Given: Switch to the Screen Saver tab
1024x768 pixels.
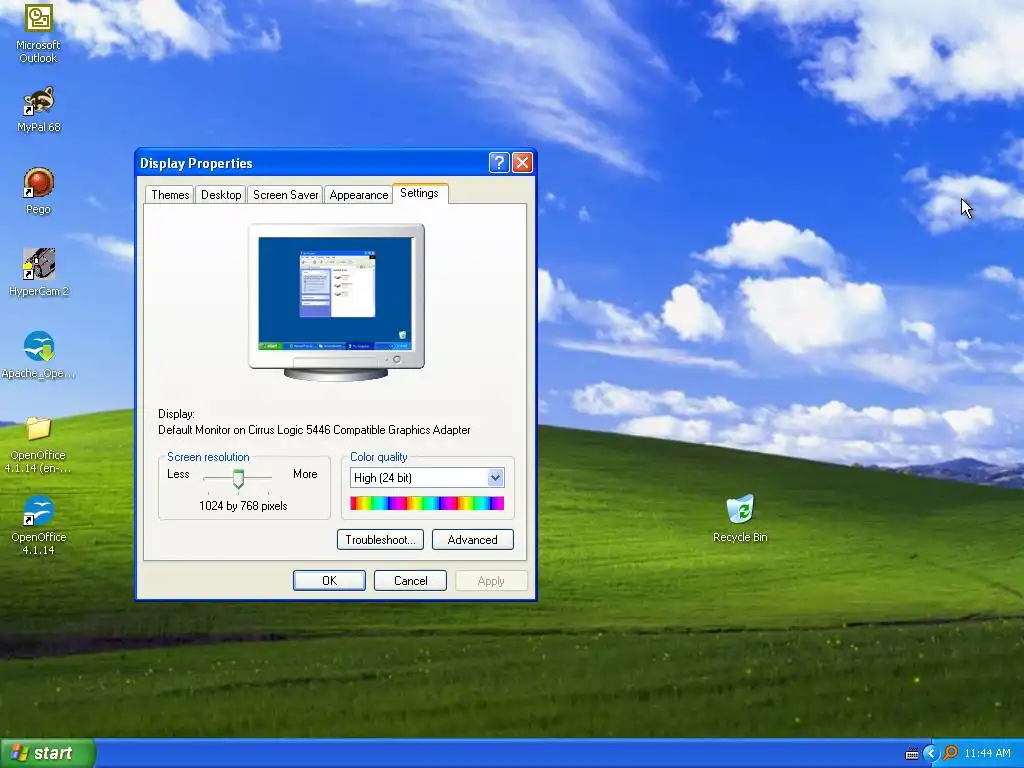Looking at the screenshot, I should (x=285, y=195).
